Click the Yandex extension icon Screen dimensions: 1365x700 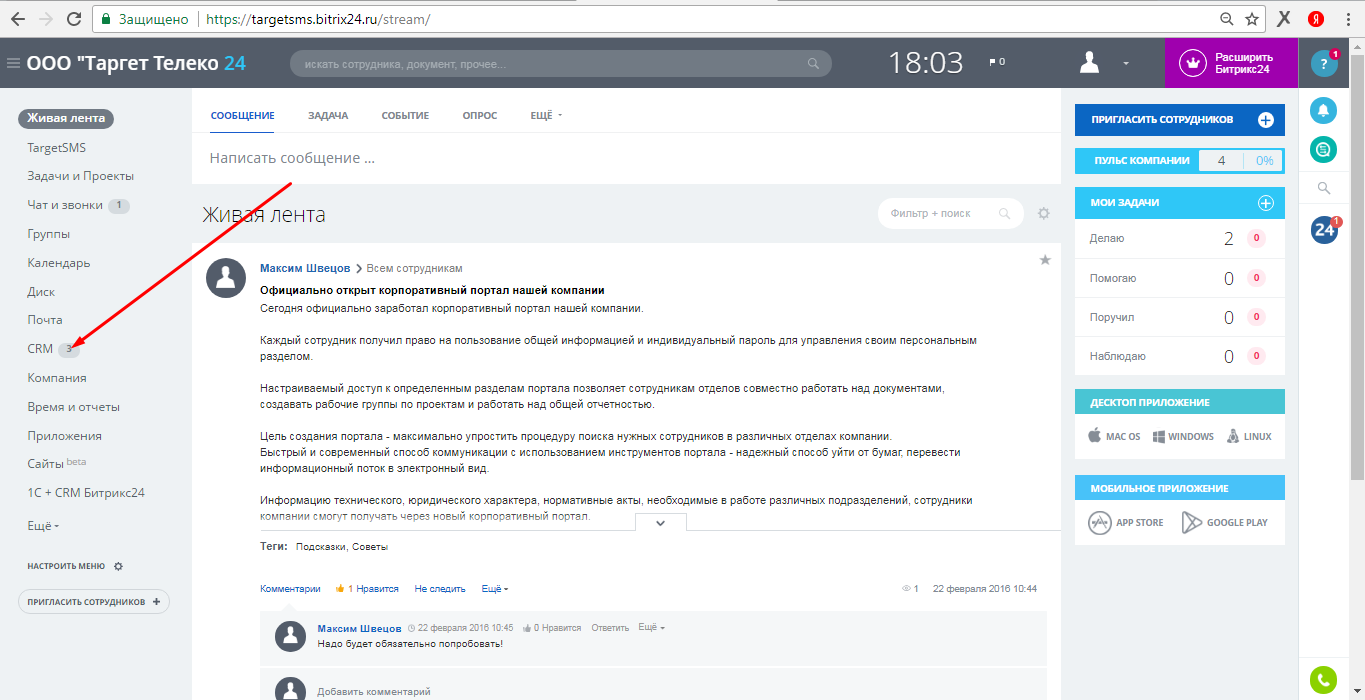coord(1316,19)
